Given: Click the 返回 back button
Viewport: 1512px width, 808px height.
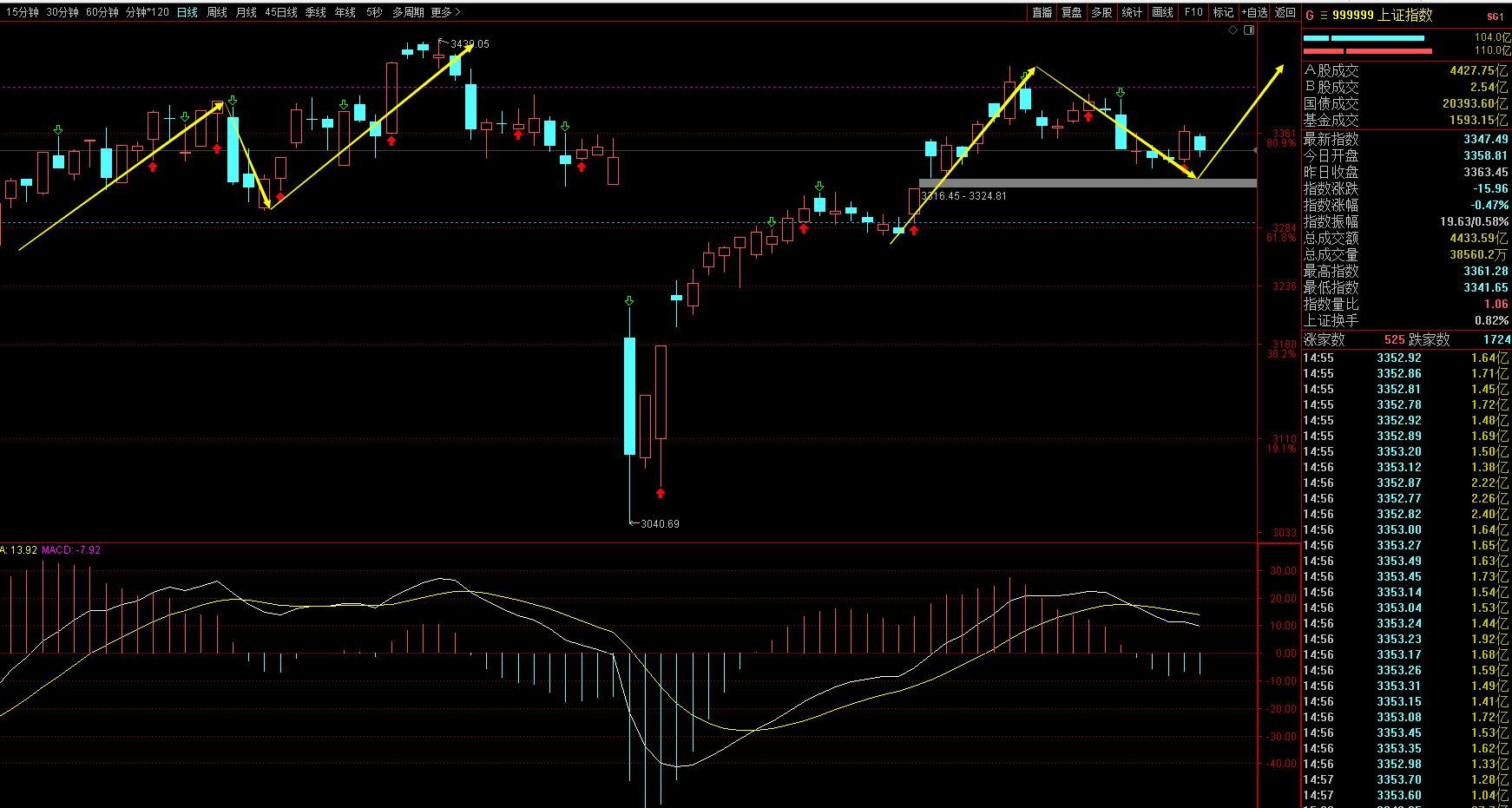Looking at the screenshot, I should 1285,12.
